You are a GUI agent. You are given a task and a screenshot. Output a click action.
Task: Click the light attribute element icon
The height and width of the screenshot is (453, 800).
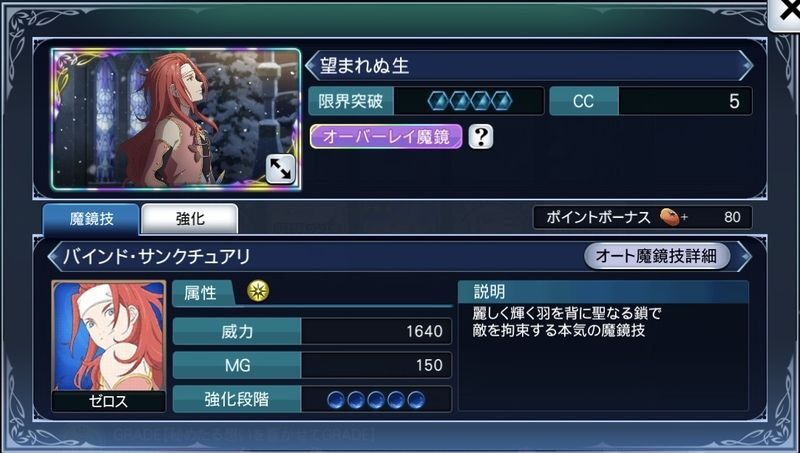click(x=258, y=291)
